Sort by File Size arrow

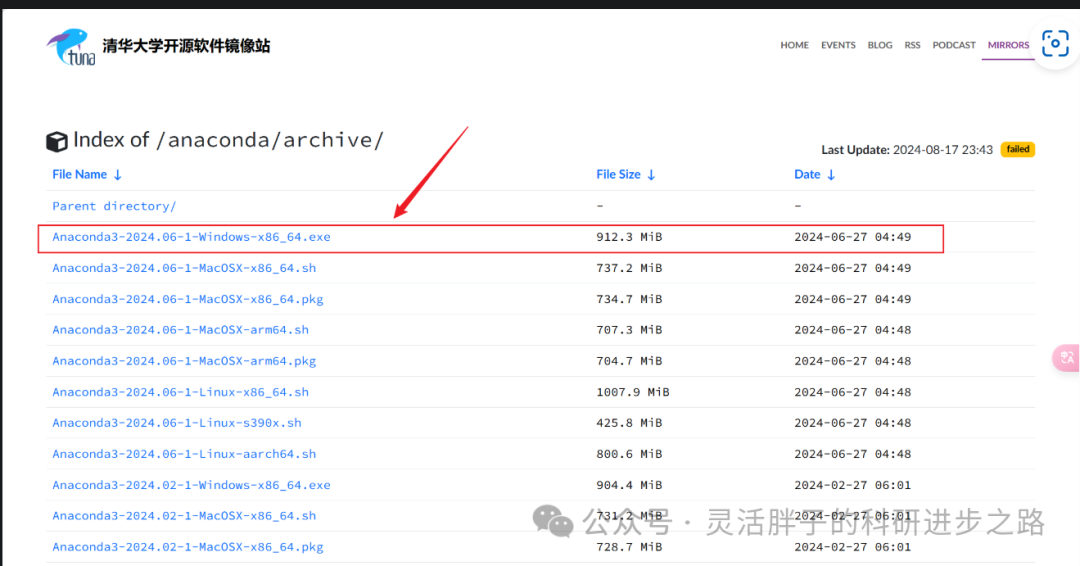[651, 175]
